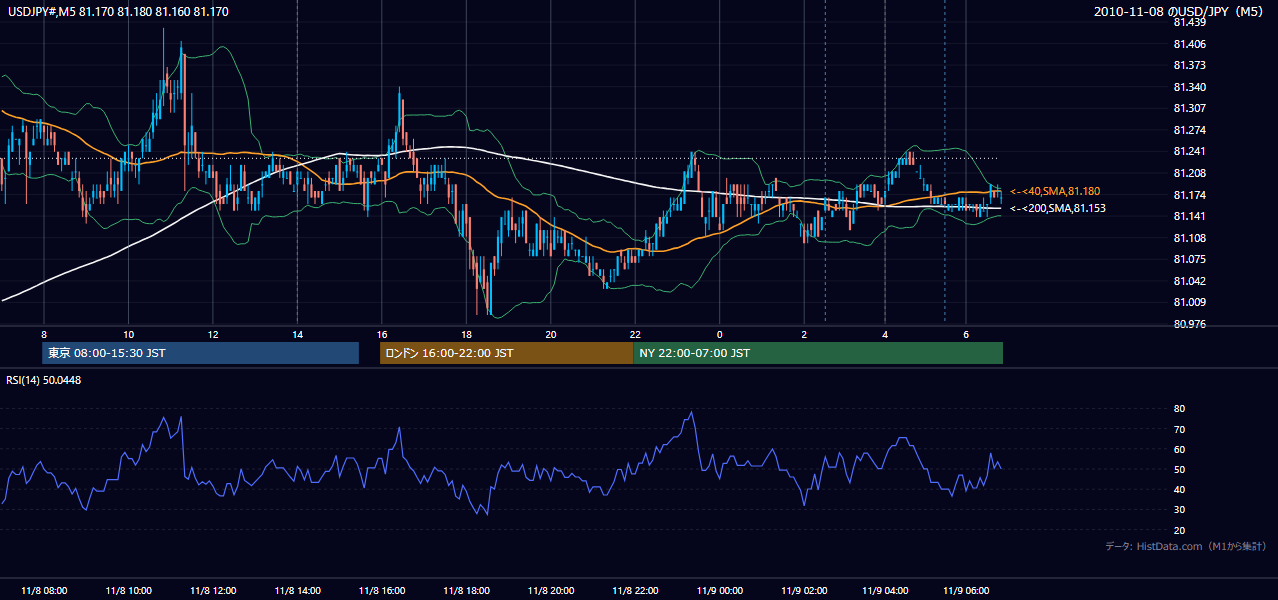Click the 11/8 12:00 bottom time label

(x=213, y=590)
